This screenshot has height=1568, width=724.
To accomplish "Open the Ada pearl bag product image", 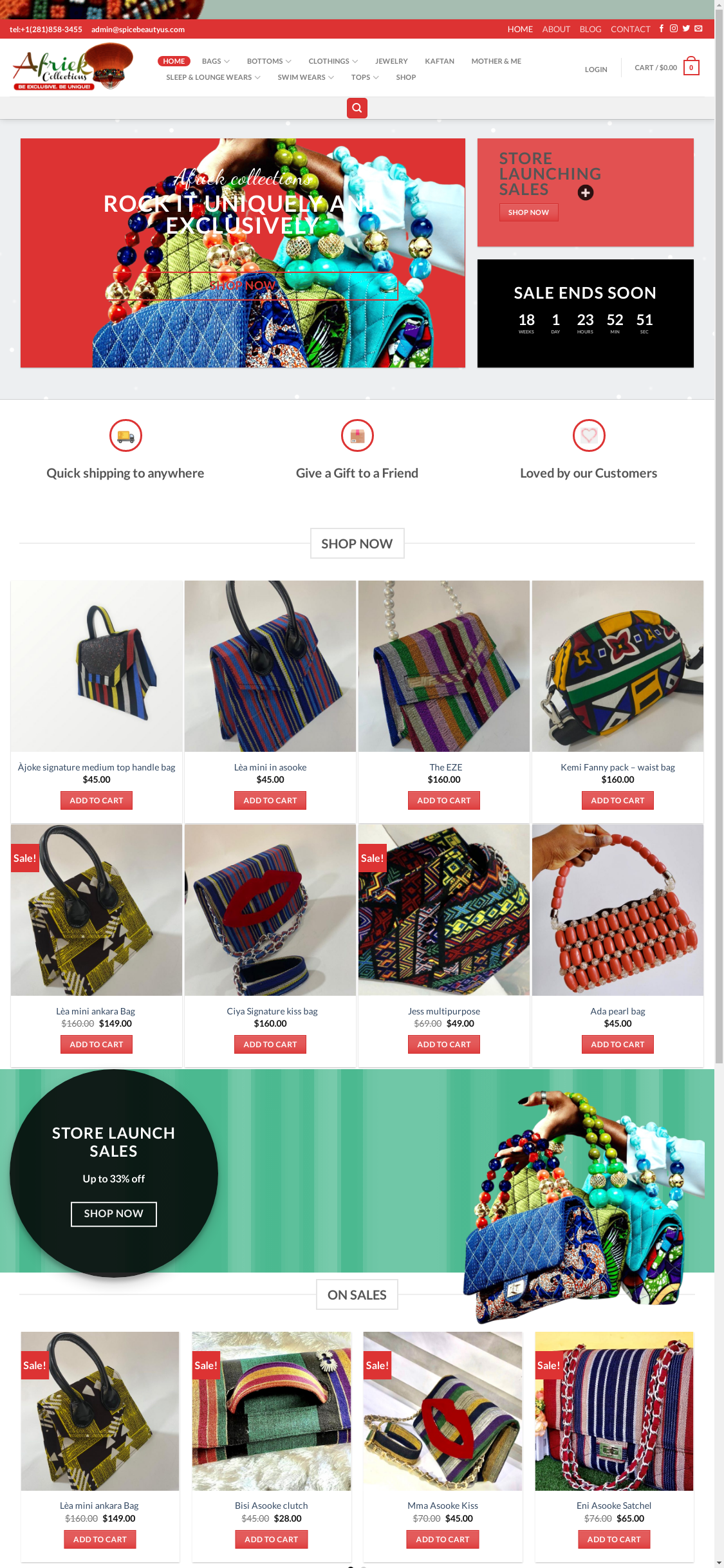I will coord(618,910).
